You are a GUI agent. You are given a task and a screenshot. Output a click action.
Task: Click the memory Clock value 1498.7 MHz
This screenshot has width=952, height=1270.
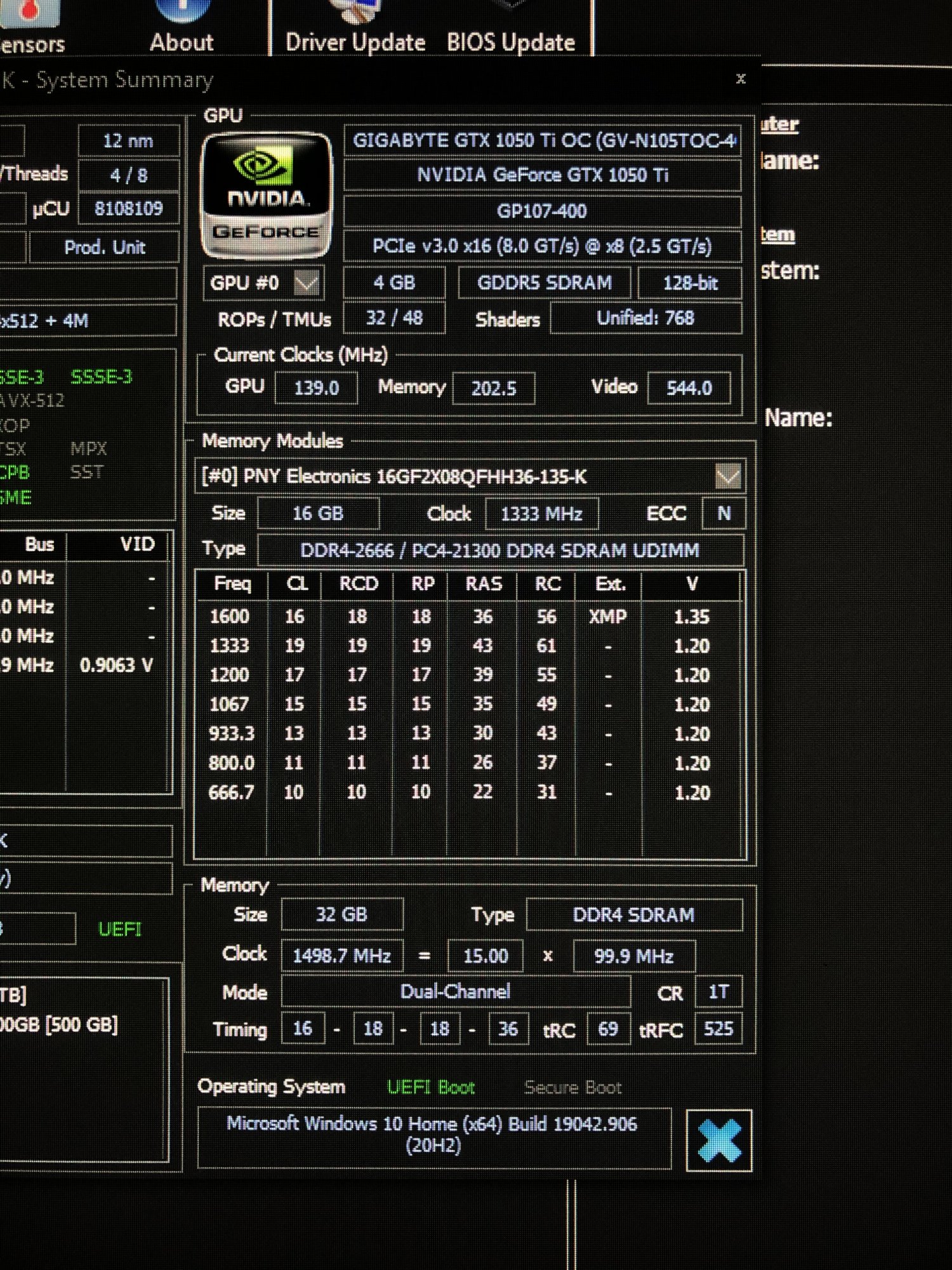click(342, 956)
